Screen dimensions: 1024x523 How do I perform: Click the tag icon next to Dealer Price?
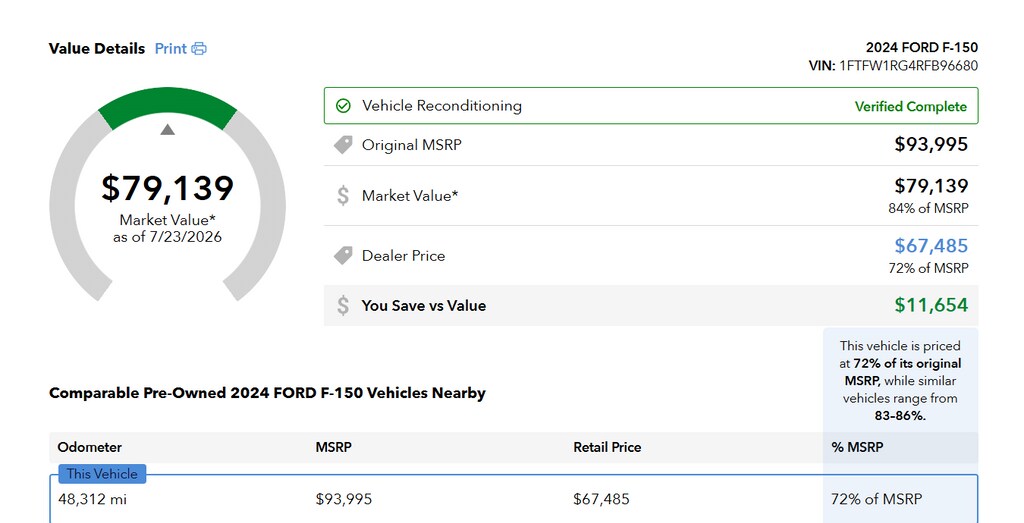tap(344, 256)
